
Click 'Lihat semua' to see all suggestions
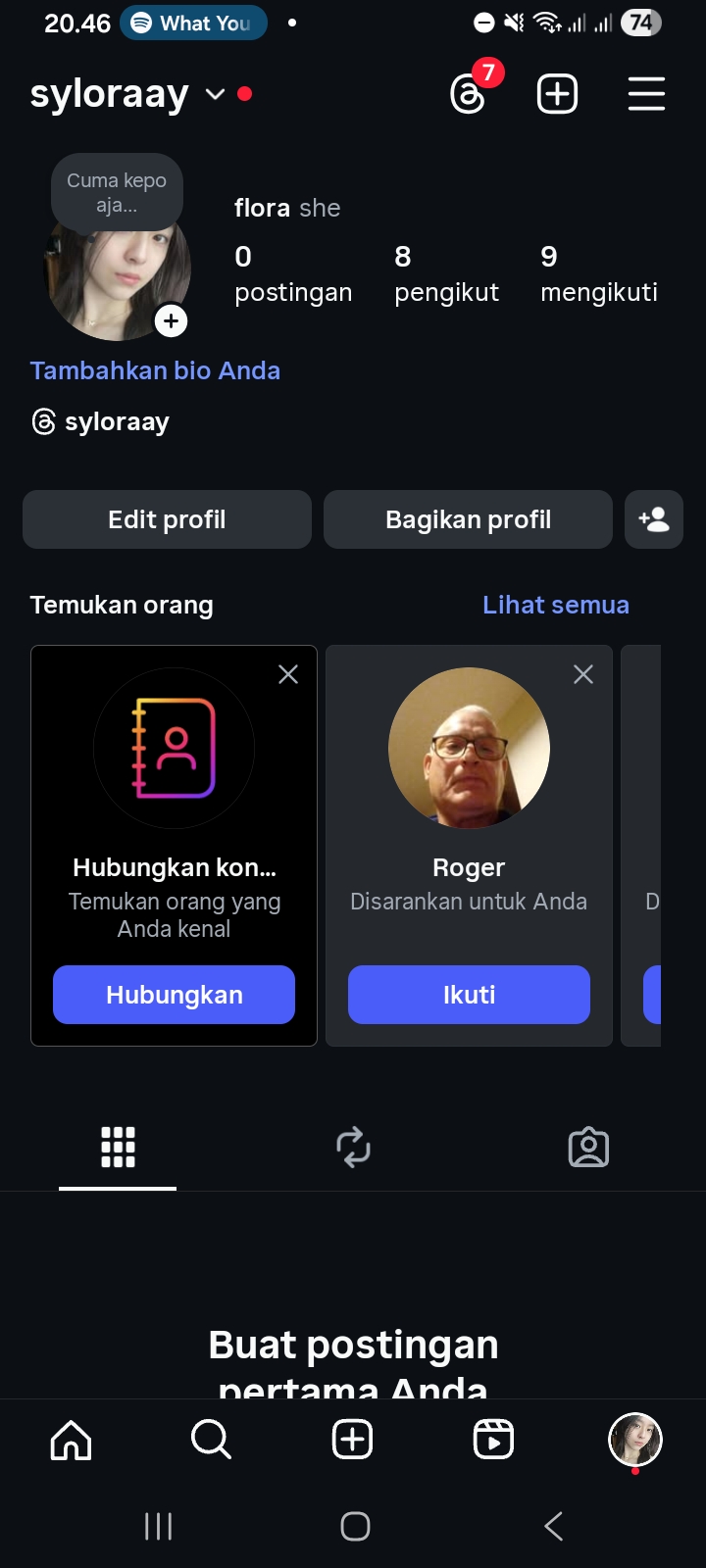(555, 605)
